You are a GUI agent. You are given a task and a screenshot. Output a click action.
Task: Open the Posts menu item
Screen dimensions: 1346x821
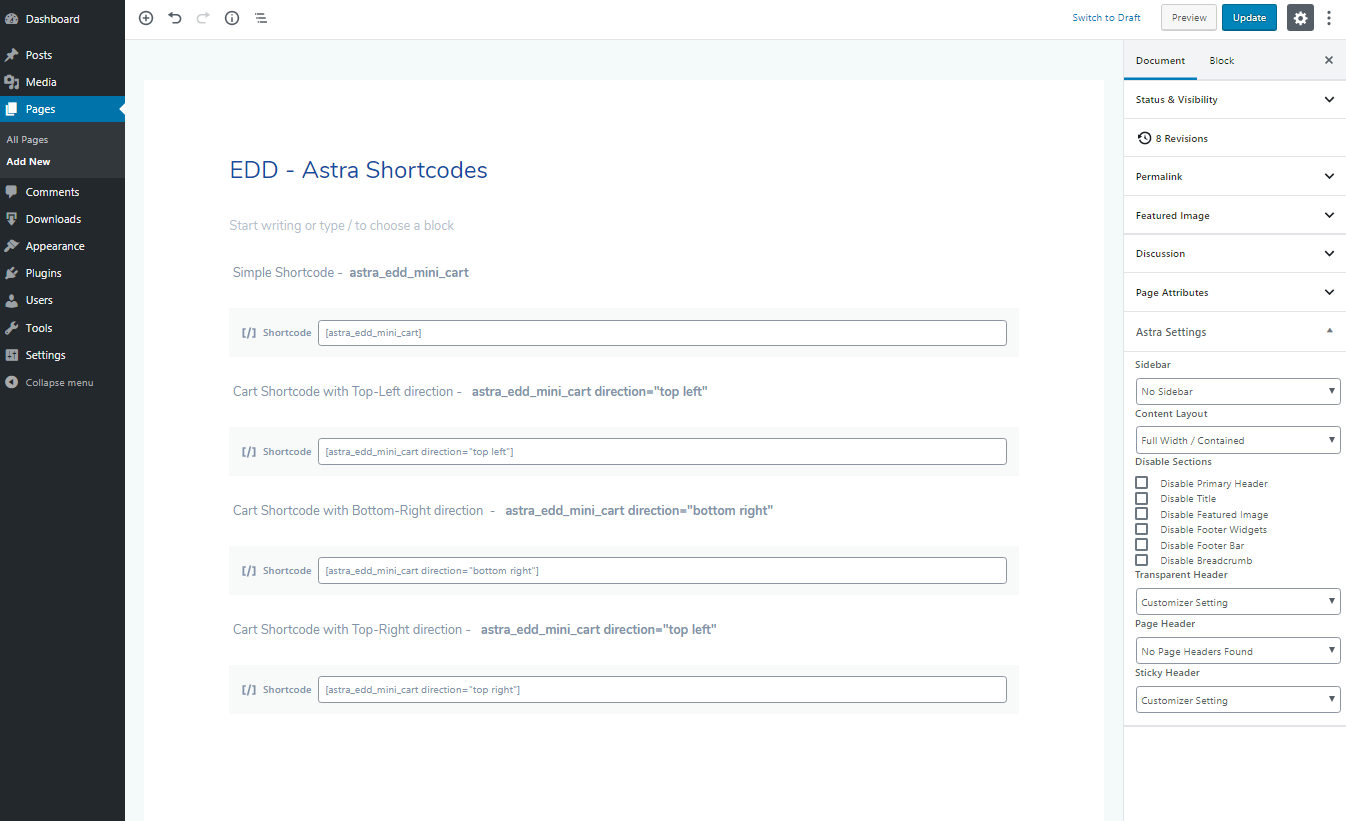[62, 55]
